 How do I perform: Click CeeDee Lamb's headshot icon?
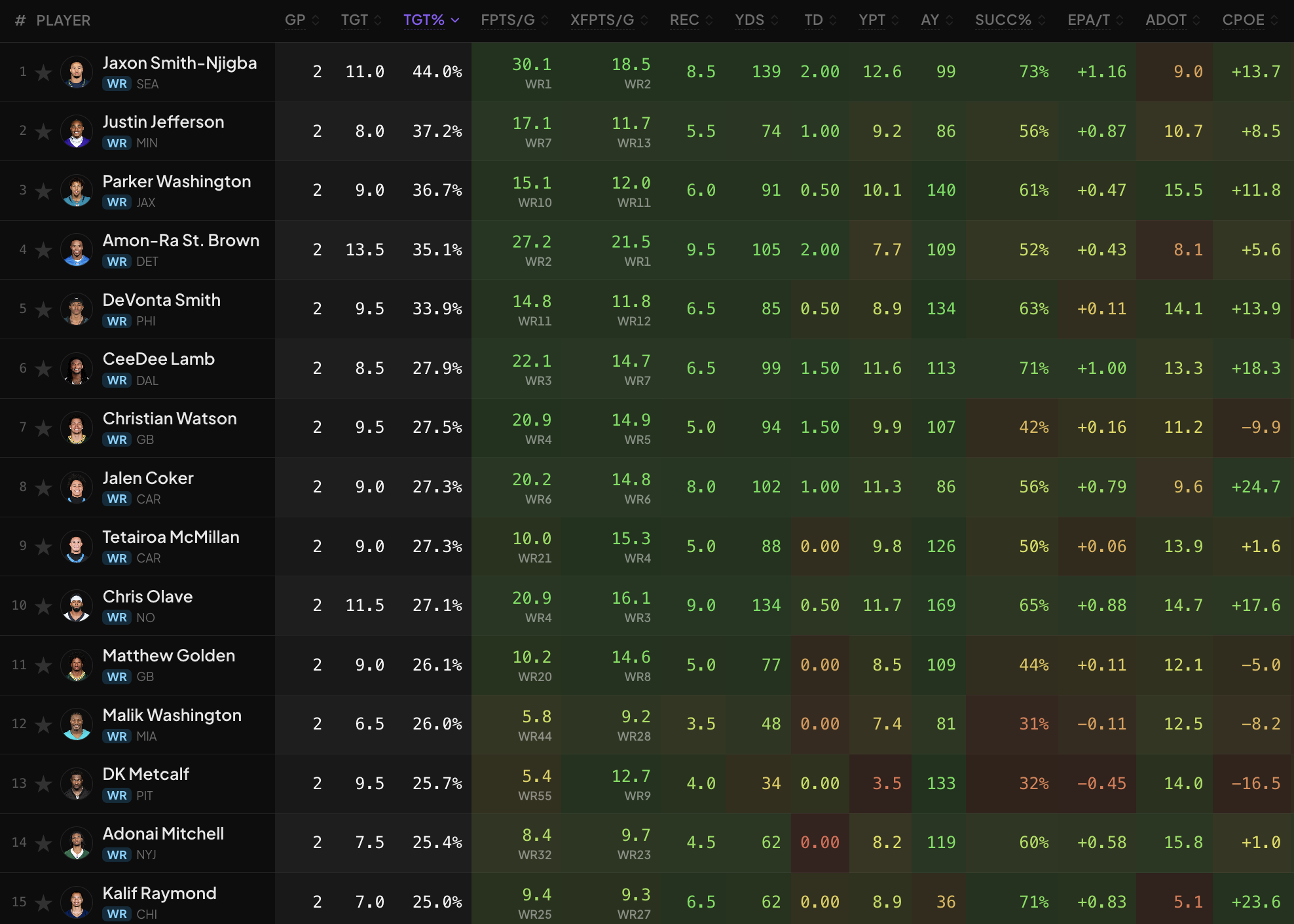coord(77,369)
